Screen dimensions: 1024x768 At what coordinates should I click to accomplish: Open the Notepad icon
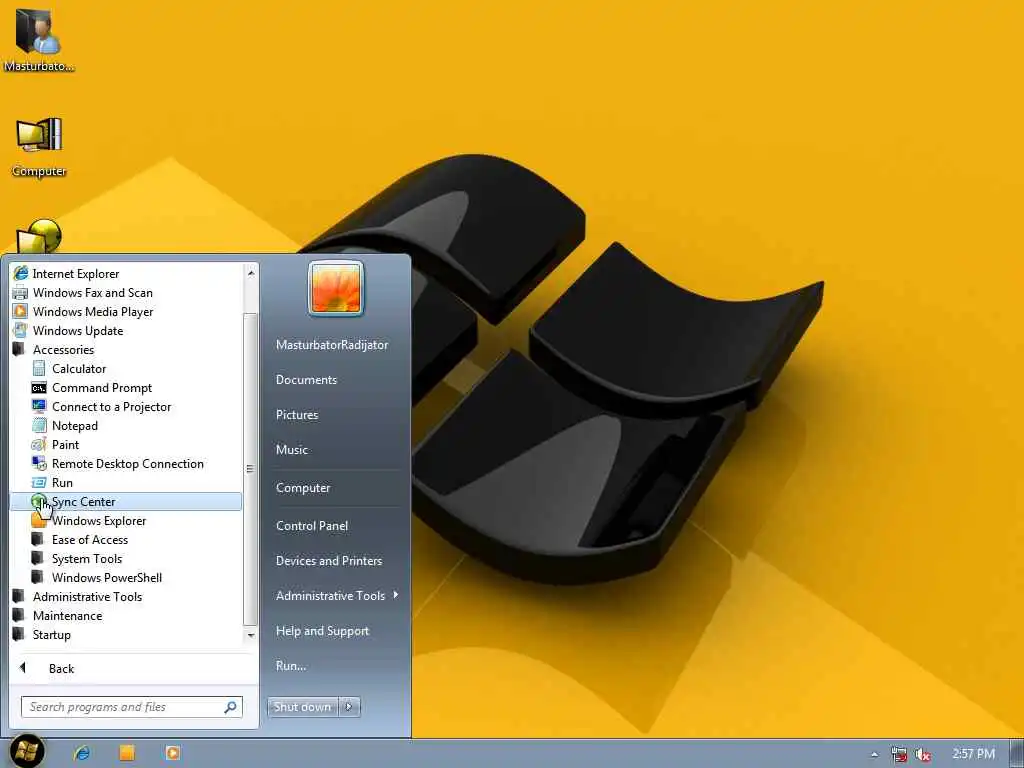point(39,425)
